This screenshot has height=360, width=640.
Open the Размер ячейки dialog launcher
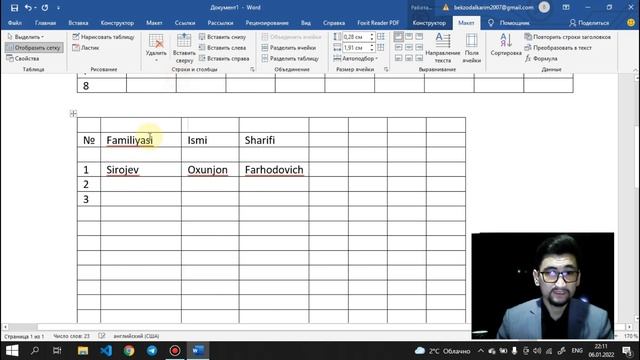386,70
